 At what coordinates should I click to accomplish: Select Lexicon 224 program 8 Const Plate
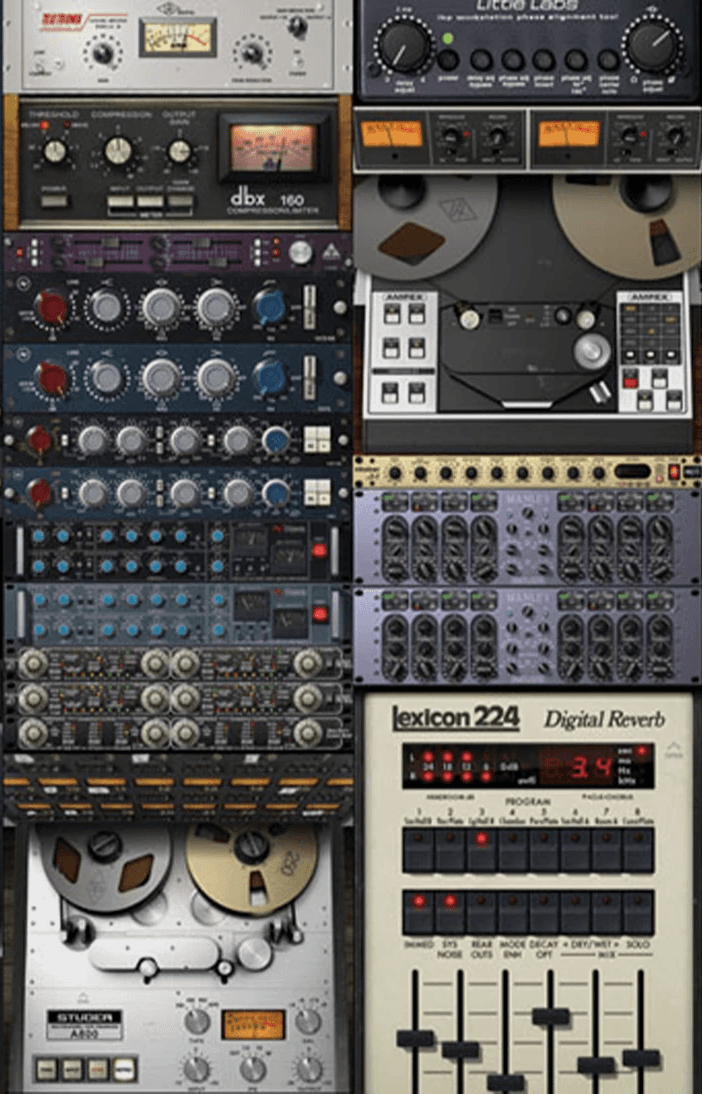(x=638, y=851)
